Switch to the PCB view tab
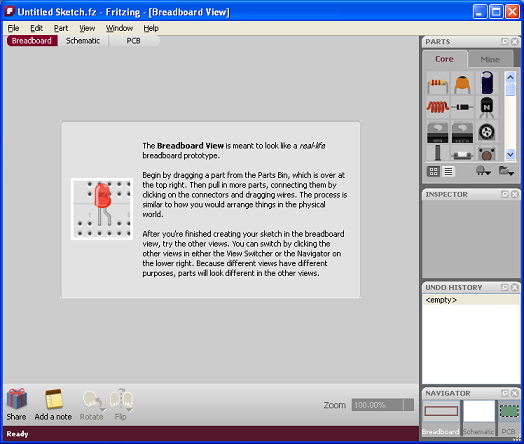 pos(133,41)
